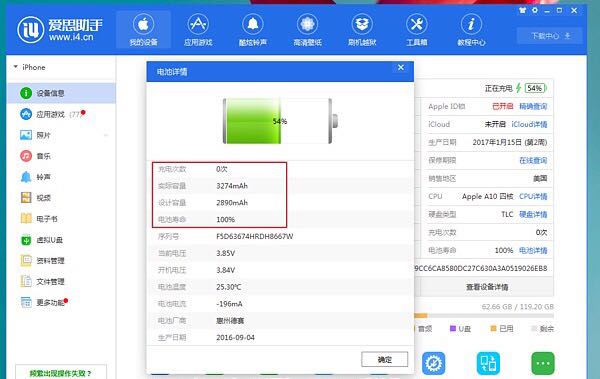Click the blue gear tool icon
600x379 pixels.
click(434, 363)
